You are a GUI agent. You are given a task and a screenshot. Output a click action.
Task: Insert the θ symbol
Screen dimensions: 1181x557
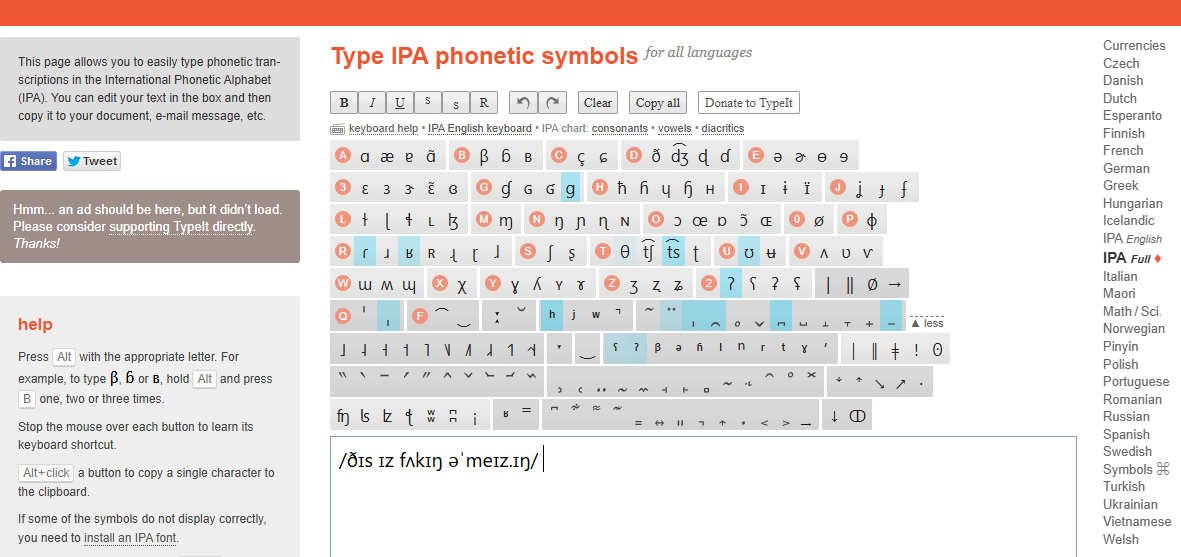[x=625, y=252]
